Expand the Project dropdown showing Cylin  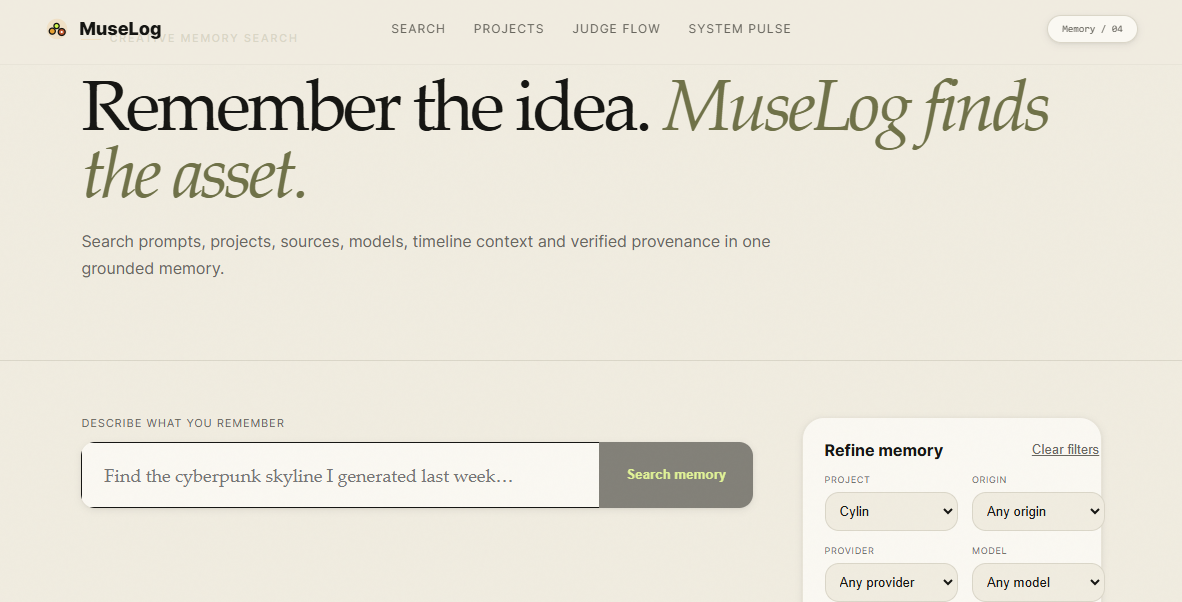coord(891,512)
